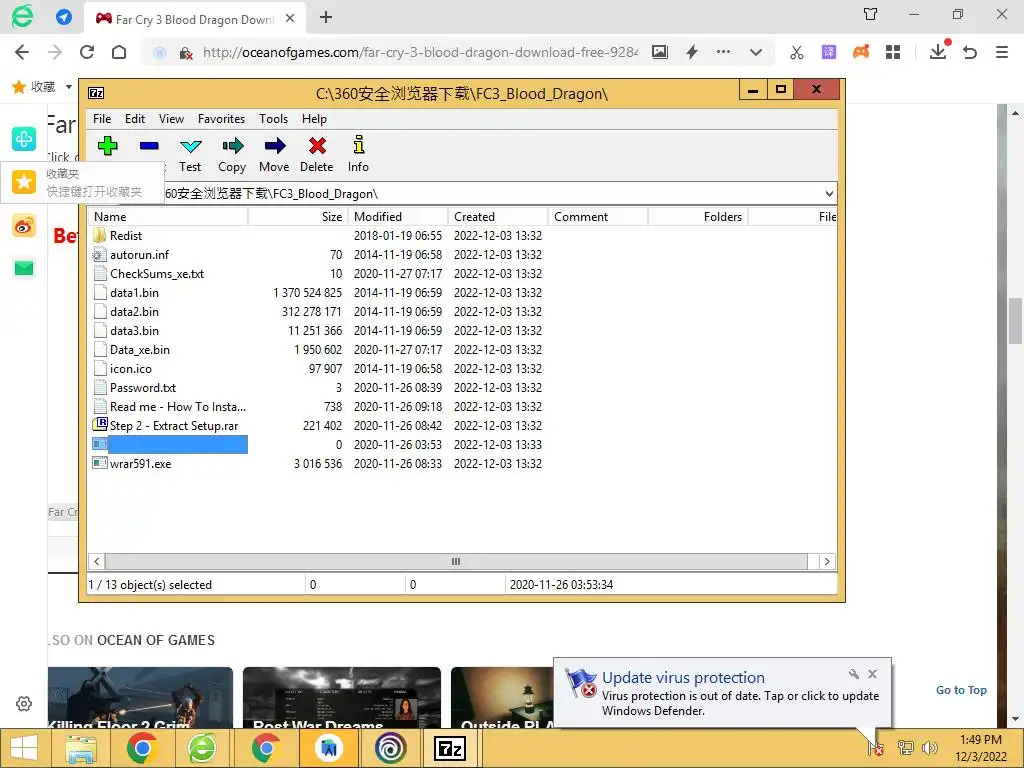Go to browser home page icon
This screenshot has width=1024, height=768.
119,52
